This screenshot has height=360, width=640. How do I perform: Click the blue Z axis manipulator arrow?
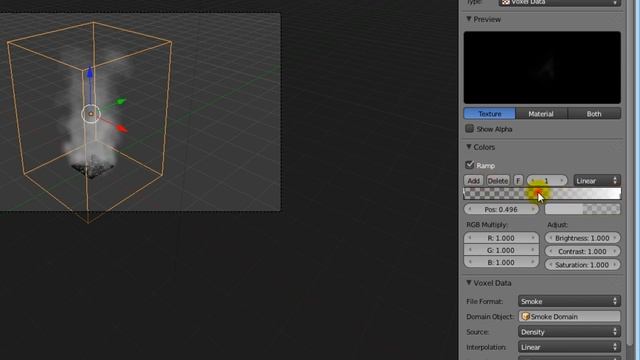(90, 73)
